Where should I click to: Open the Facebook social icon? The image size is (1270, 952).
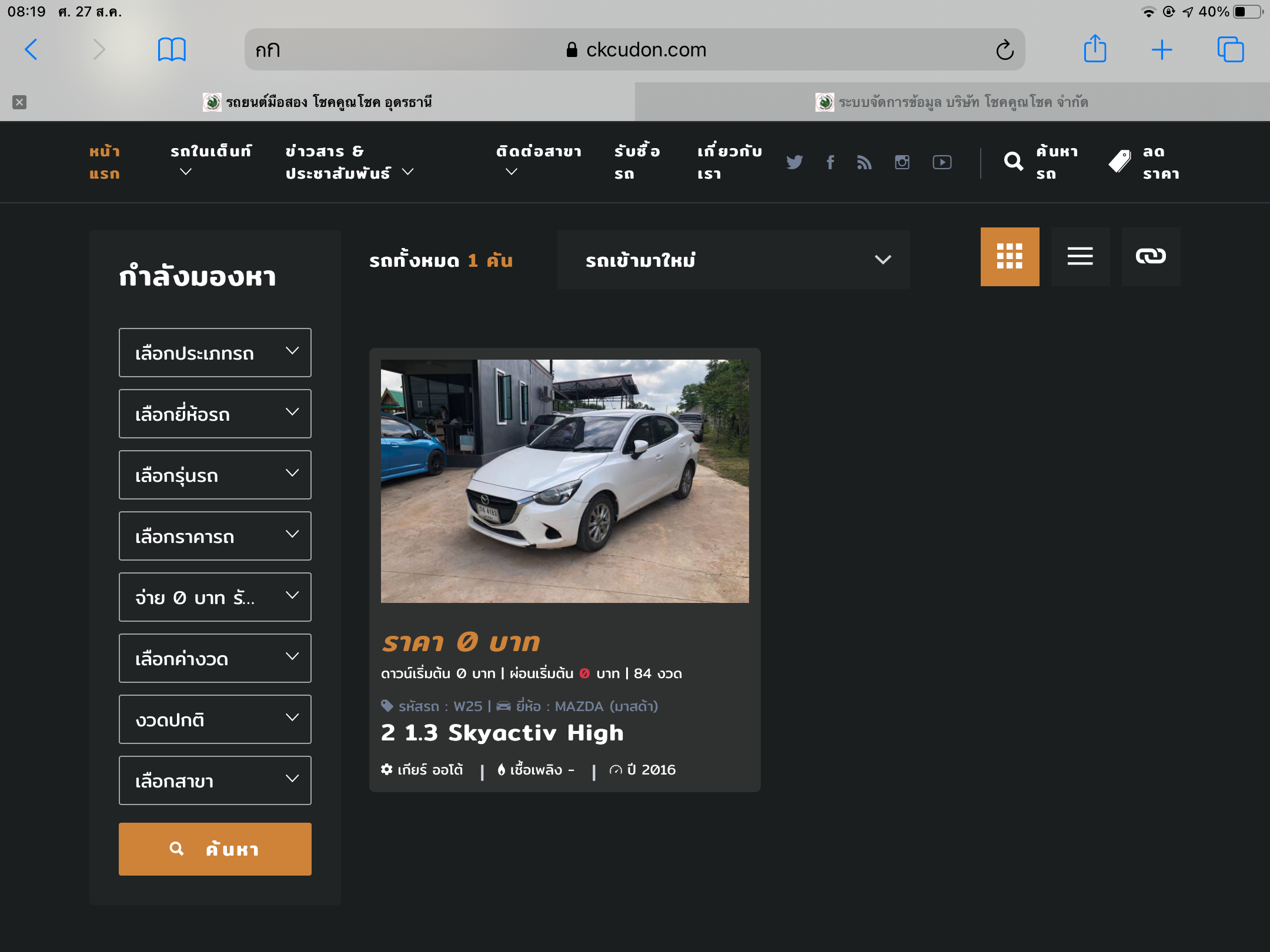pyautogui.click(x=830, y=162)
